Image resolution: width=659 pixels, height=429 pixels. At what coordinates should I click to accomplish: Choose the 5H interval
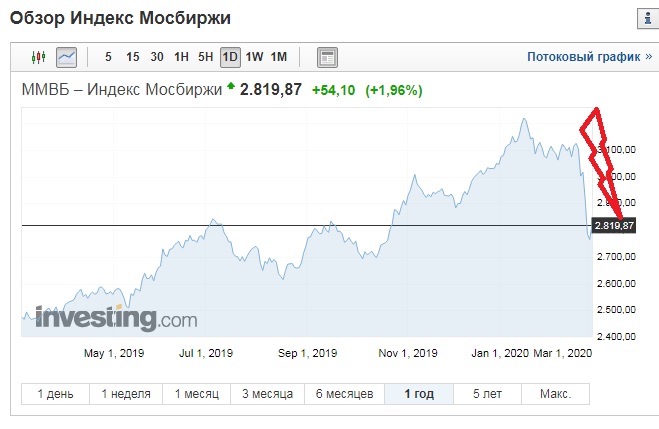coord(205,57)
